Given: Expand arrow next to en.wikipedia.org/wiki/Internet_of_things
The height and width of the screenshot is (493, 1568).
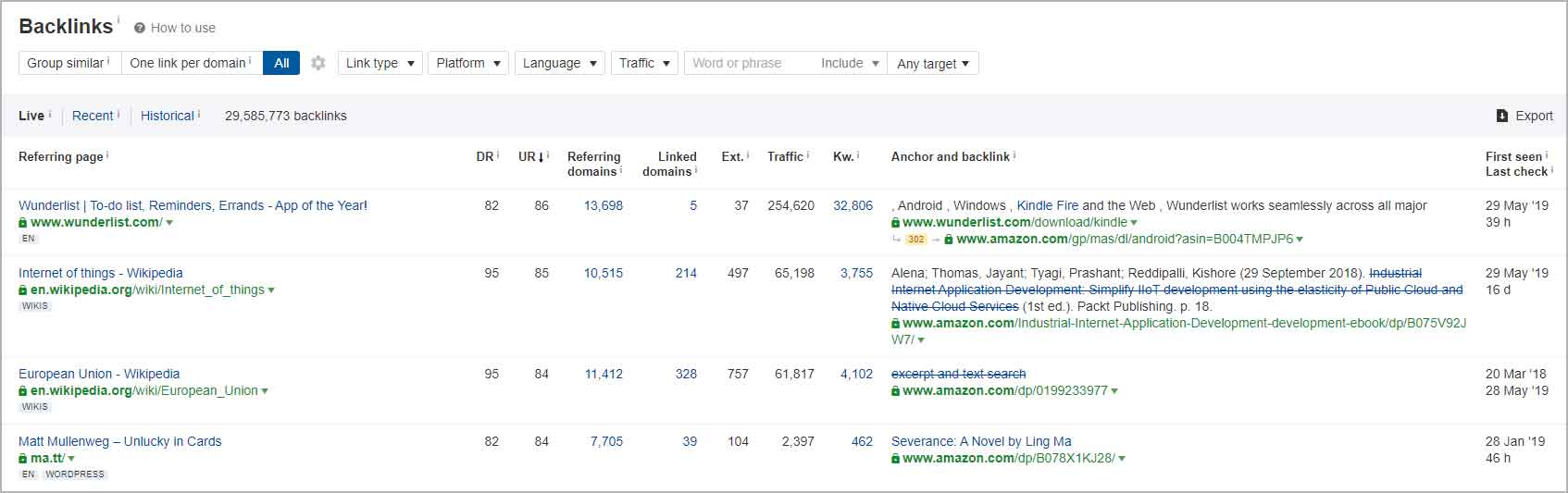Looking at the screenshot, I should coord(271,290).
